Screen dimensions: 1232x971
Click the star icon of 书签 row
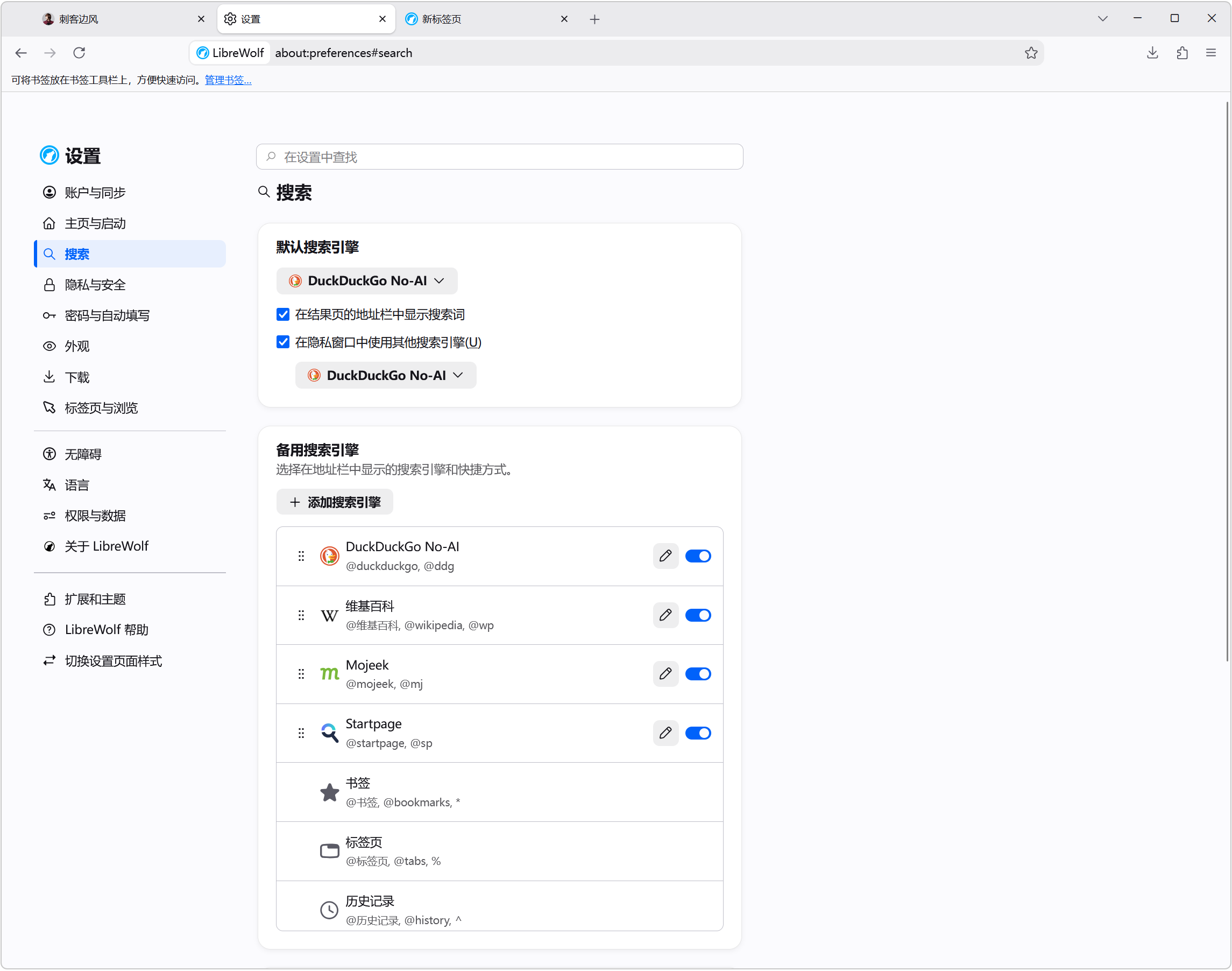point(330,792)
